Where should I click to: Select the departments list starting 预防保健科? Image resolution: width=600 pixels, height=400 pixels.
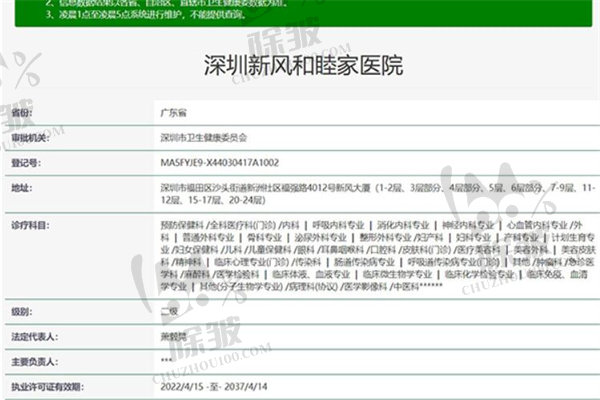[378, 256]
